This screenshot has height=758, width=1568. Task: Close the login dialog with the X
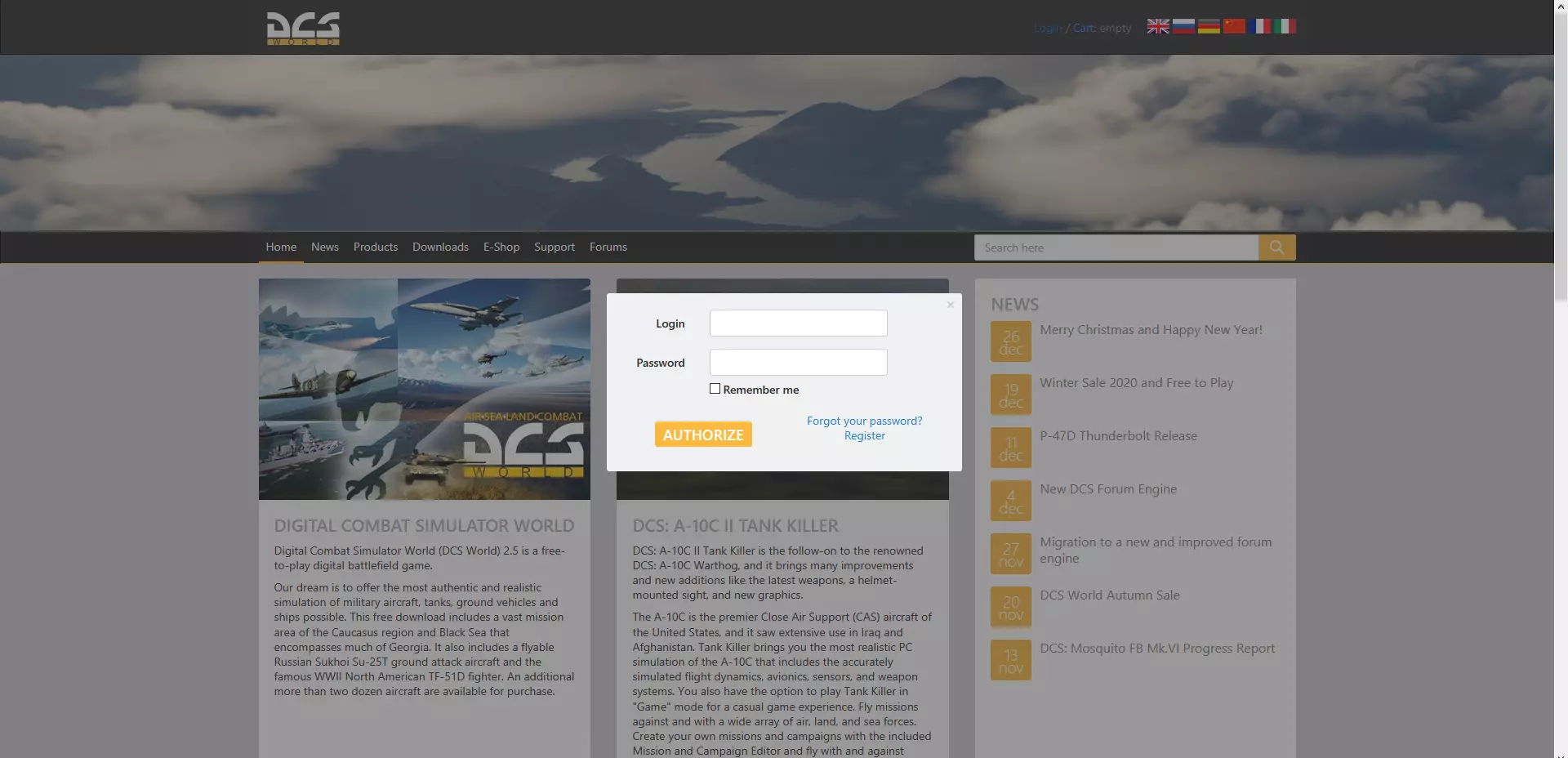coord(951,305)
